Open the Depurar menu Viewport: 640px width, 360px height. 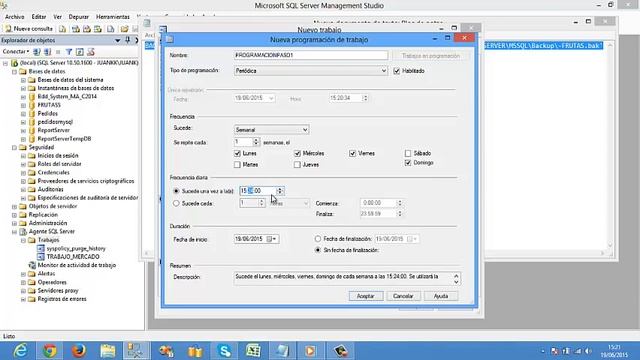pyautogui.click(x=79, y=17)
